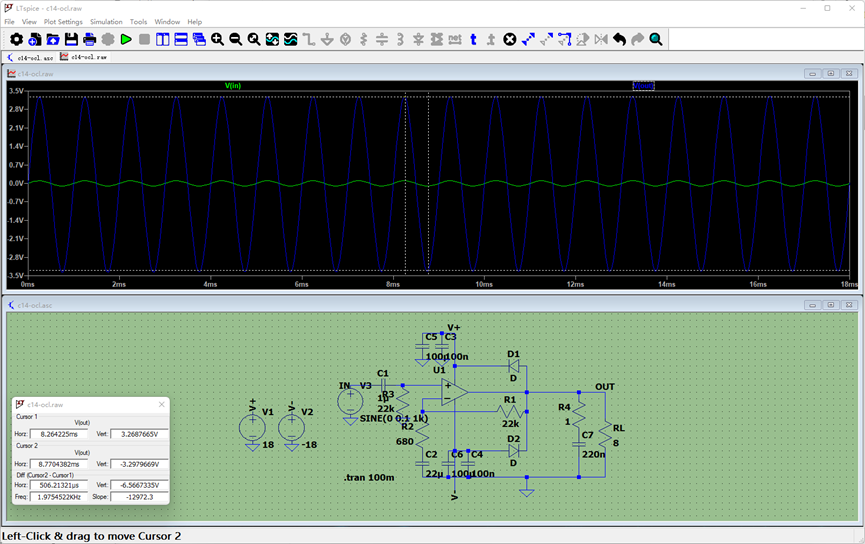Open the View menu
The height and width of the screenshot is (544, 865).
tap(29, 22)
